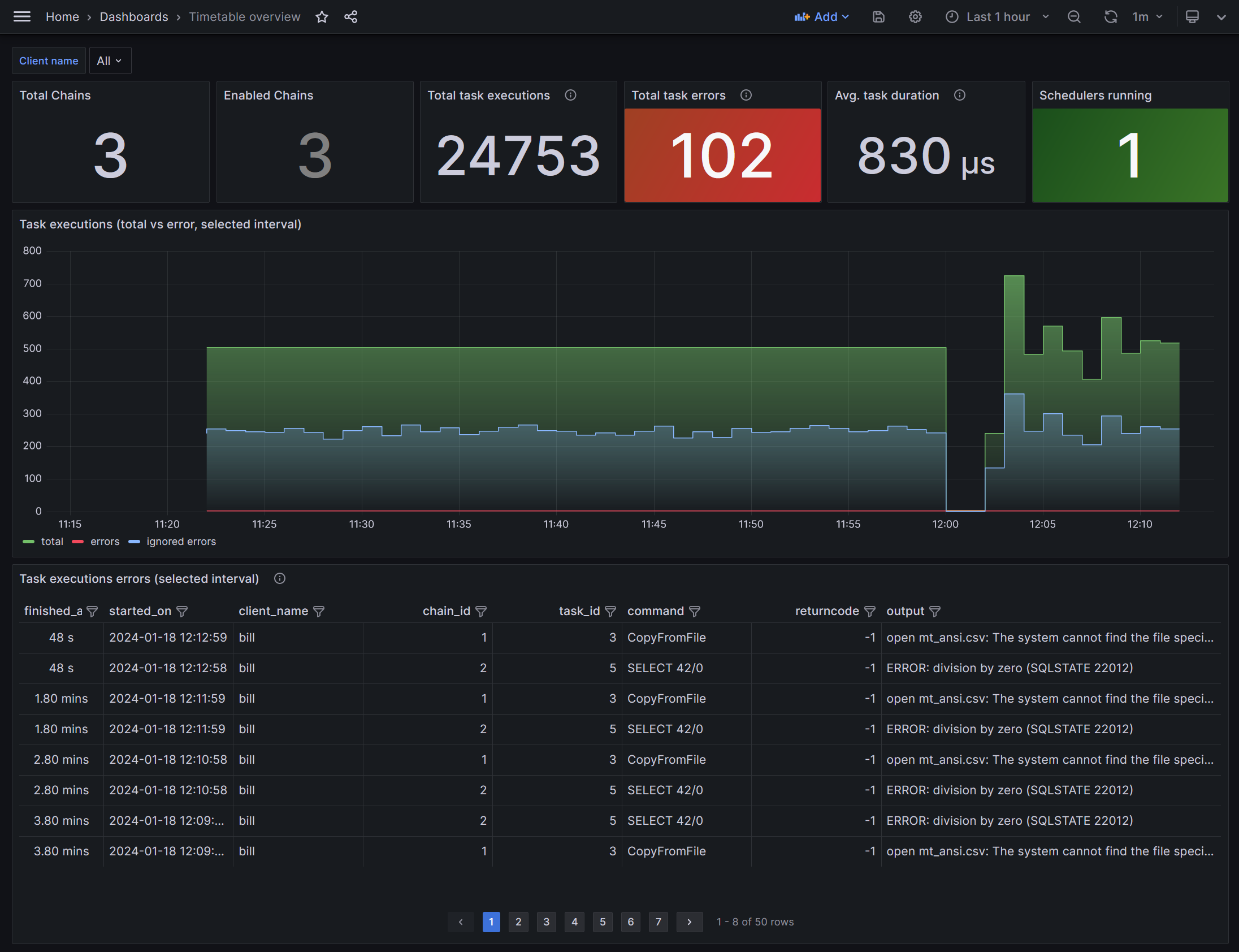This screenshot has height=952, width=1239.
Task: Open dashboard settings gear
Action: click(x=915, y=16)
